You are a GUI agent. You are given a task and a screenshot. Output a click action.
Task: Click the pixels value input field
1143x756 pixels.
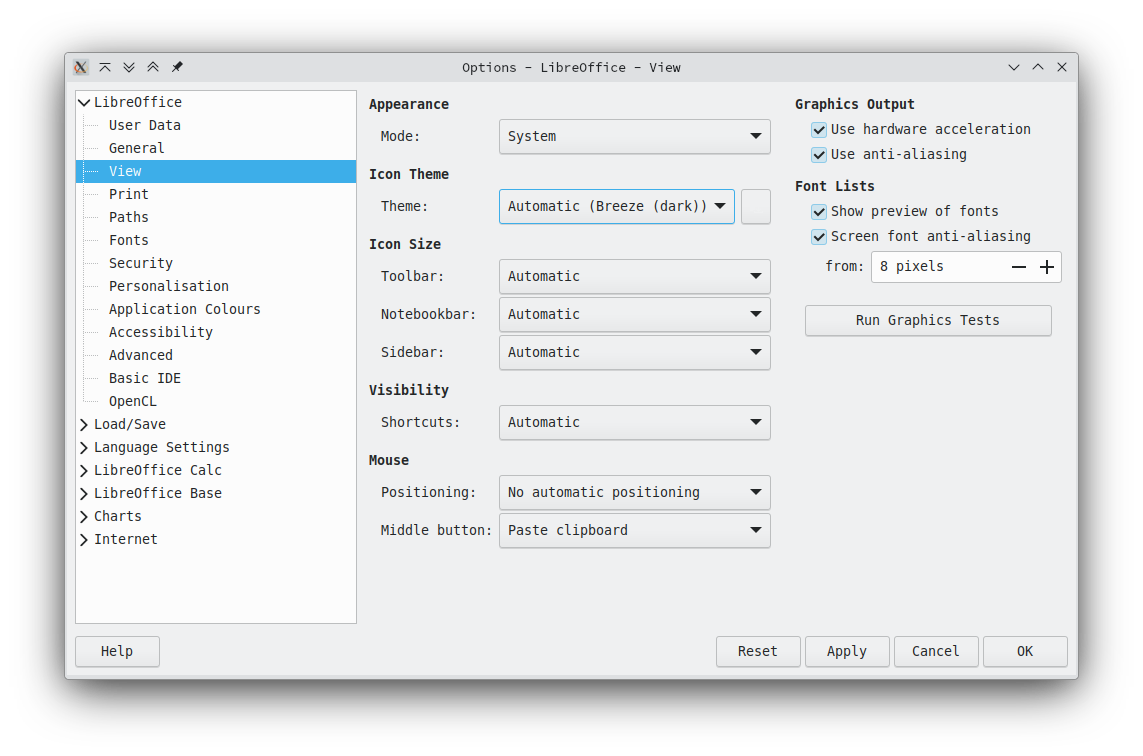(x=940, y=267)
